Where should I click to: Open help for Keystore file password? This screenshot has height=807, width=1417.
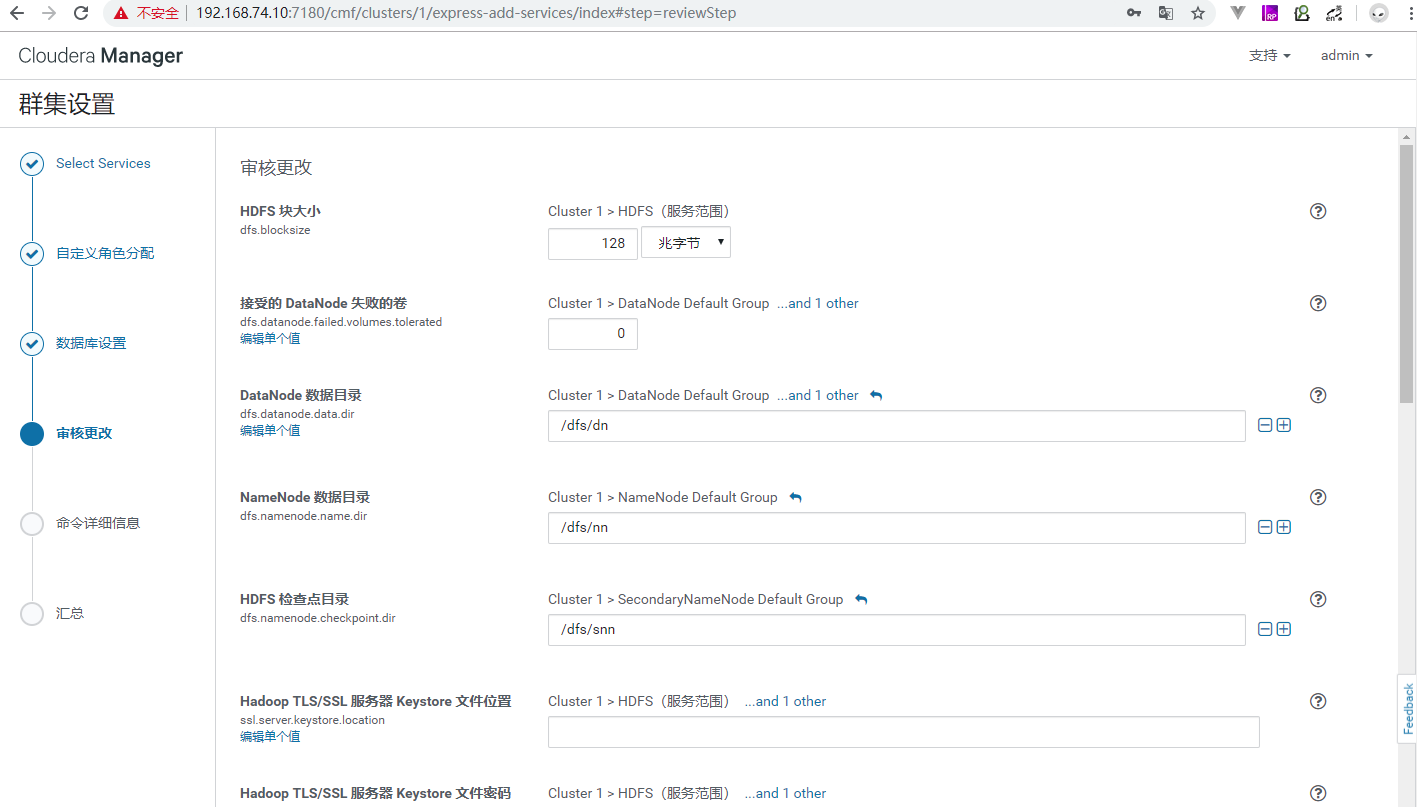pyautogui.click(x=1318, y=793)
